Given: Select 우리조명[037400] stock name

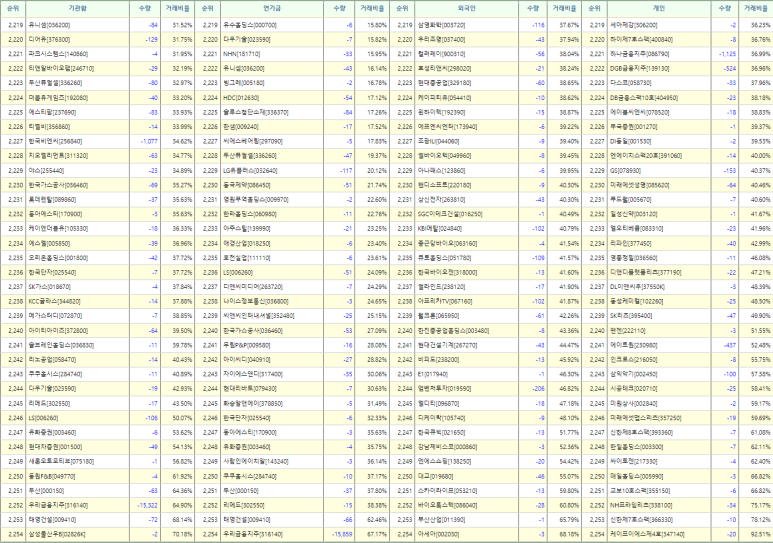Looking at the screenshot, I should [x=441, y=39].
